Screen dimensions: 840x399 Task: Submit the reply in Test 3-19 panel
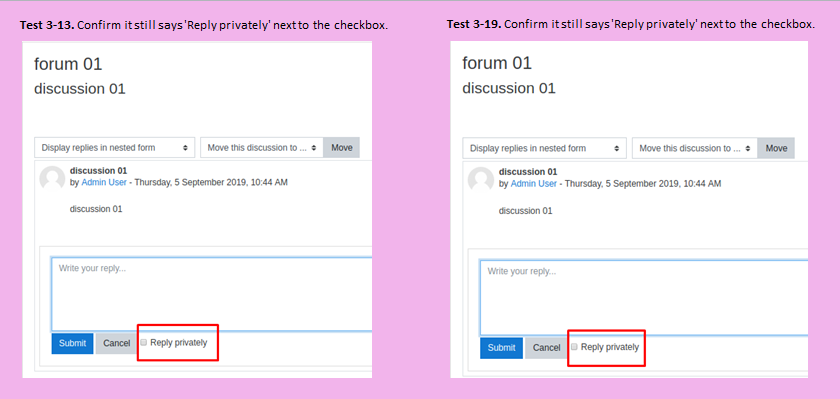pos(501,348)
